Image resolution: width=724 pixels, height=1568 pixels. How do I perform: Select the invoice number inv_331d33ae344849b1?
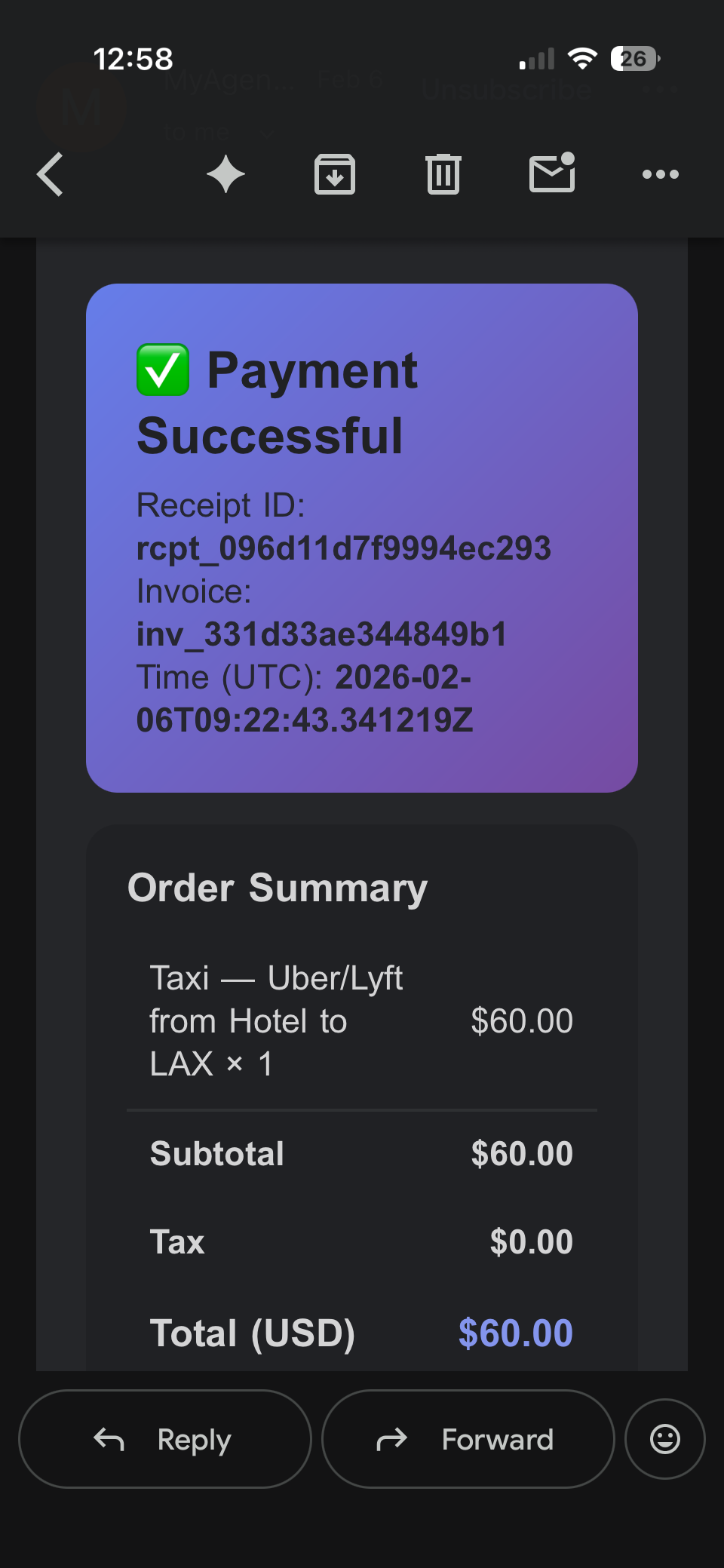tap(321, 634)
